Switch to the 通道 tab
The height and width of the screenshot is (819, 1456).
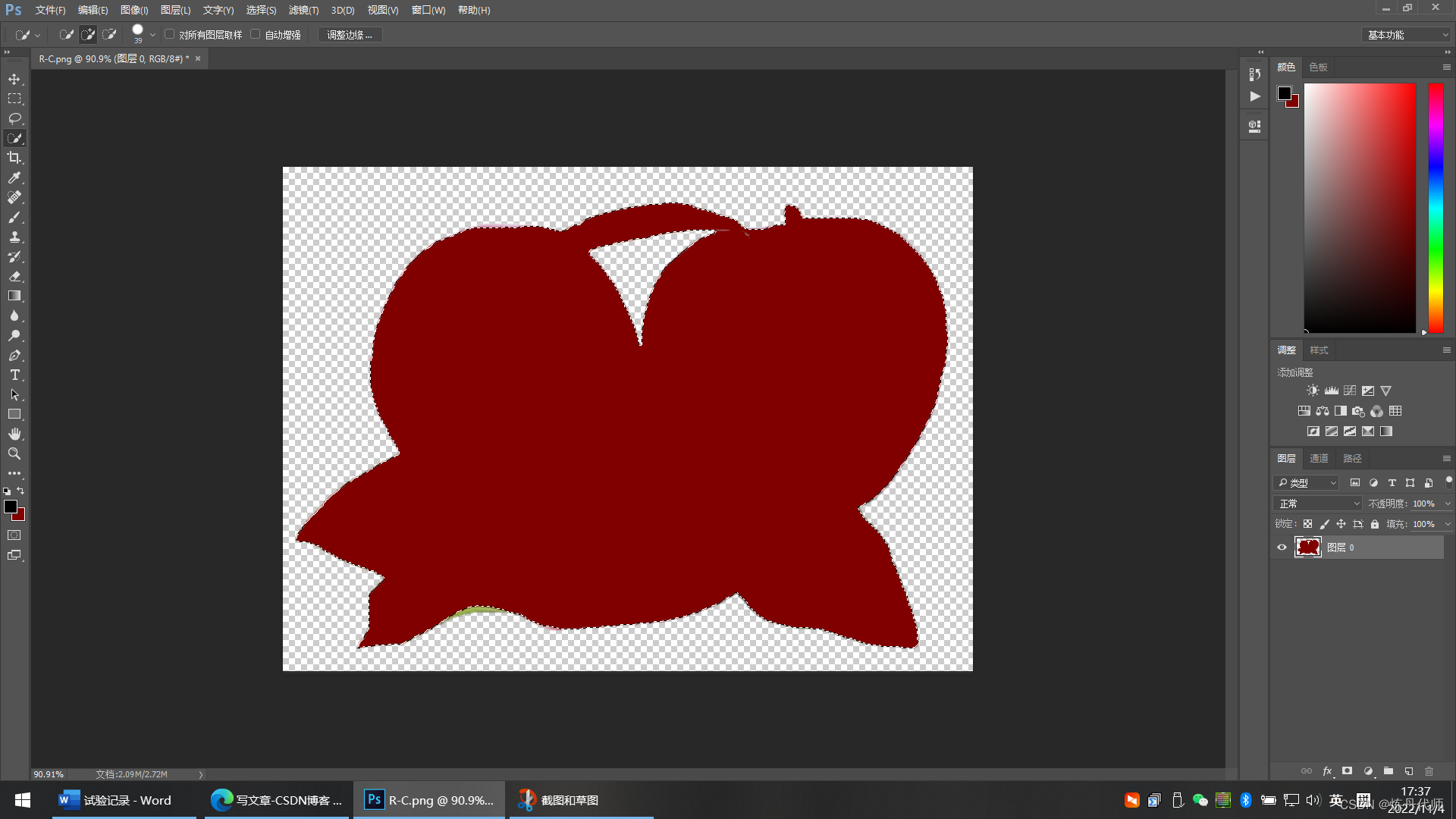1319,459
